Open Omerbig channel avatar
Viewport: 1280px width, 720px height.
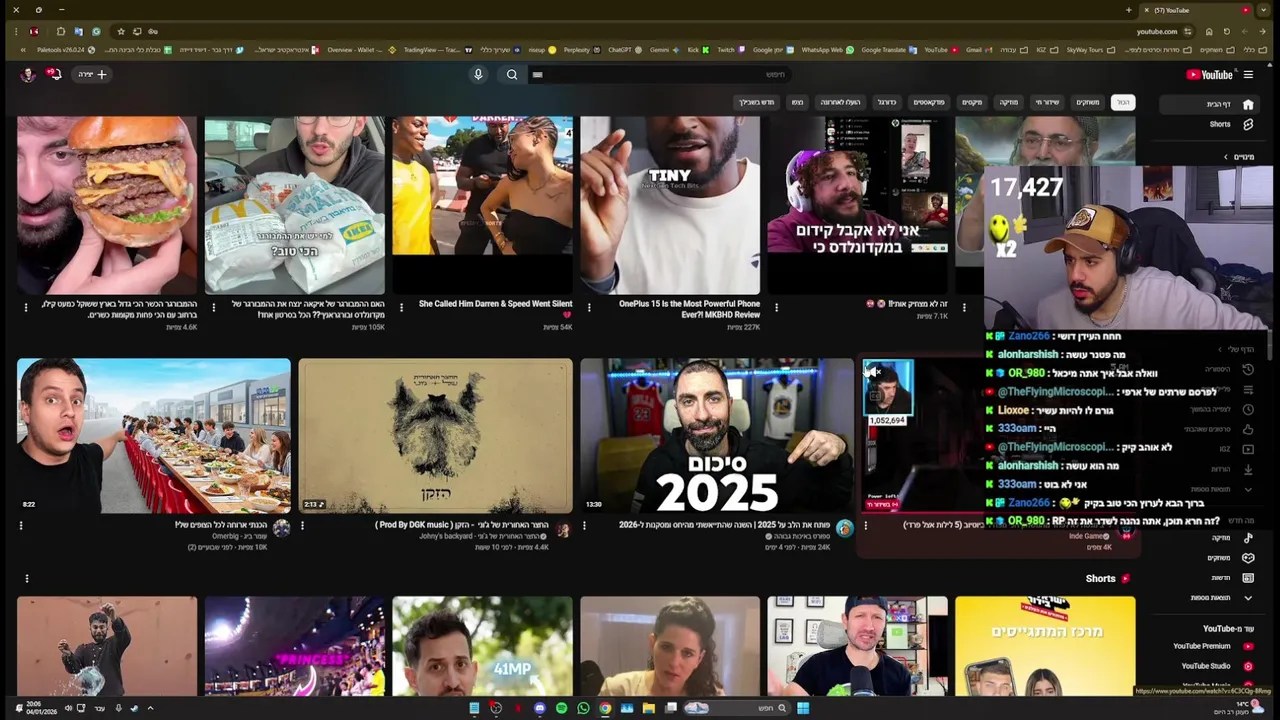tap(281, 528)
